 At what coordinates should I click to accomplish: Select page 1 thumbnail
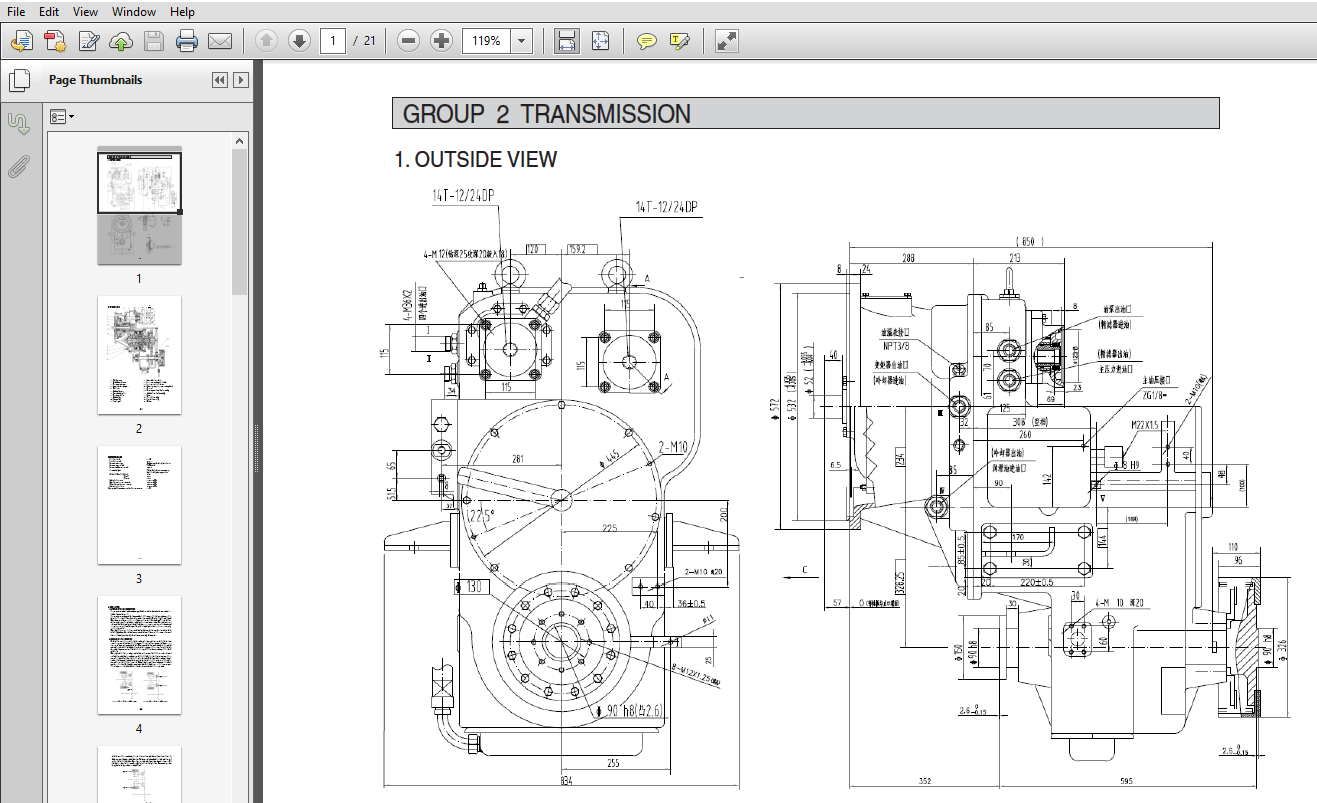[x=139, y=206]
